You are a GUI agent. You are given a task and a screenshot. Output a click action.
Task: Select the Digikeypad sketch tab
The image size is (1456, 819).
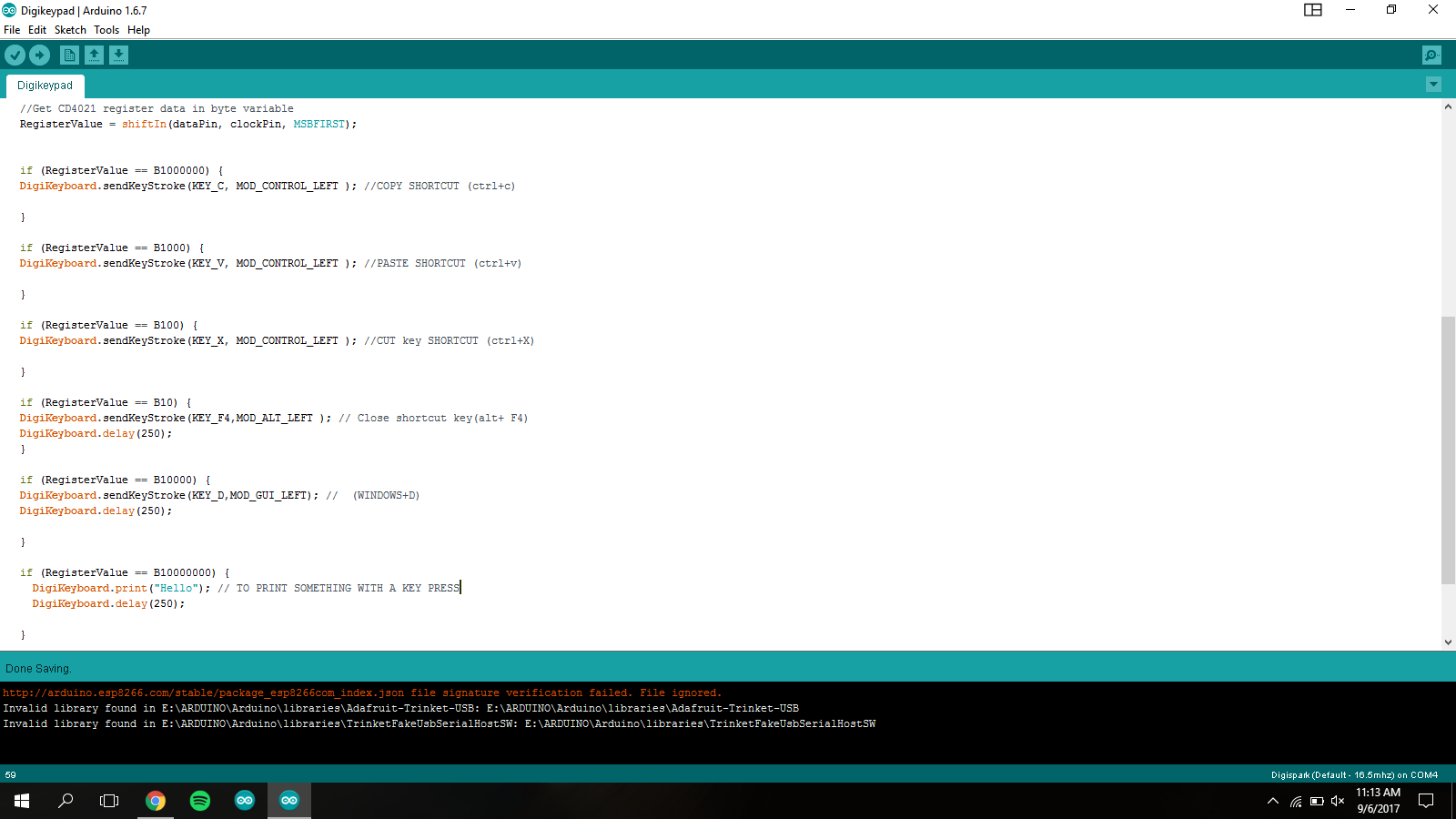(45, 86)
